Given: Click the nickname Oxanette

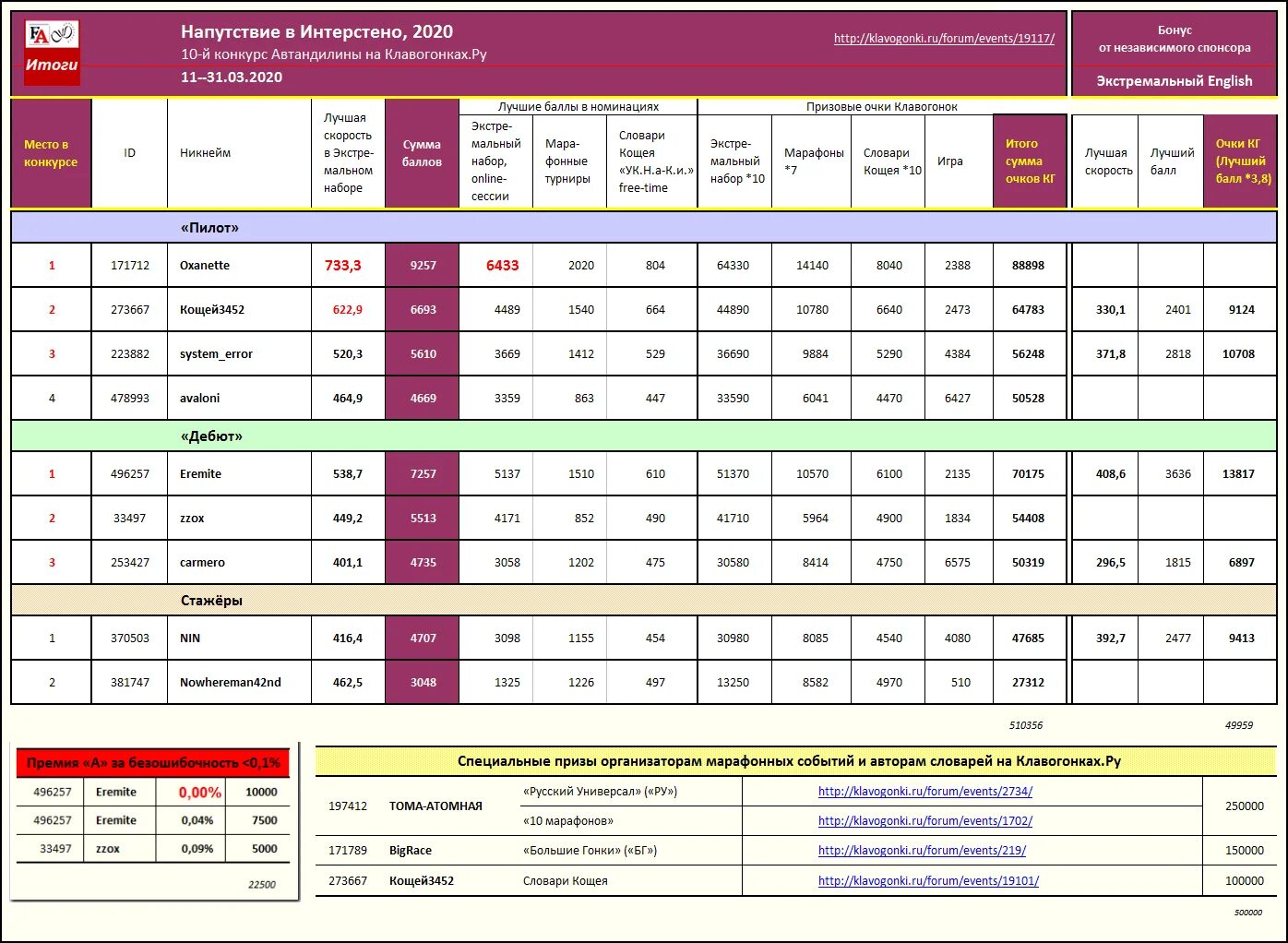Looking at the screenshot, I should [205, 266].
